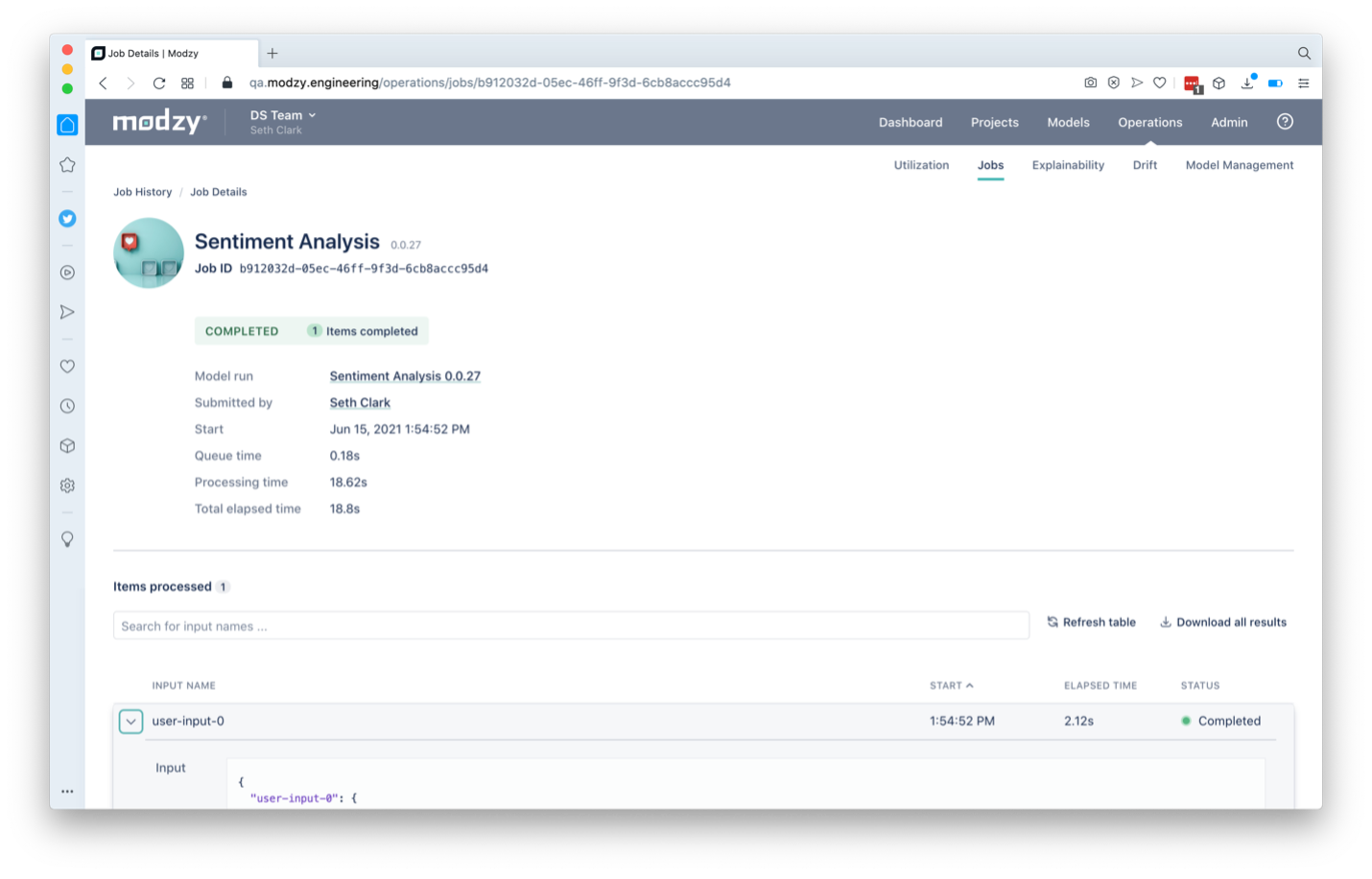Open Twitter from the sidebar
The image size is (1372, 879).
(67, 219)
